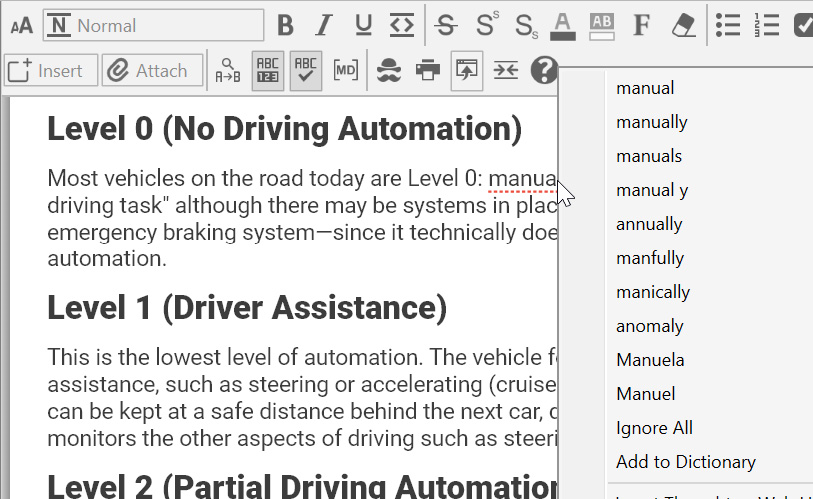Open the Insert dropdown button

[51, 71]
